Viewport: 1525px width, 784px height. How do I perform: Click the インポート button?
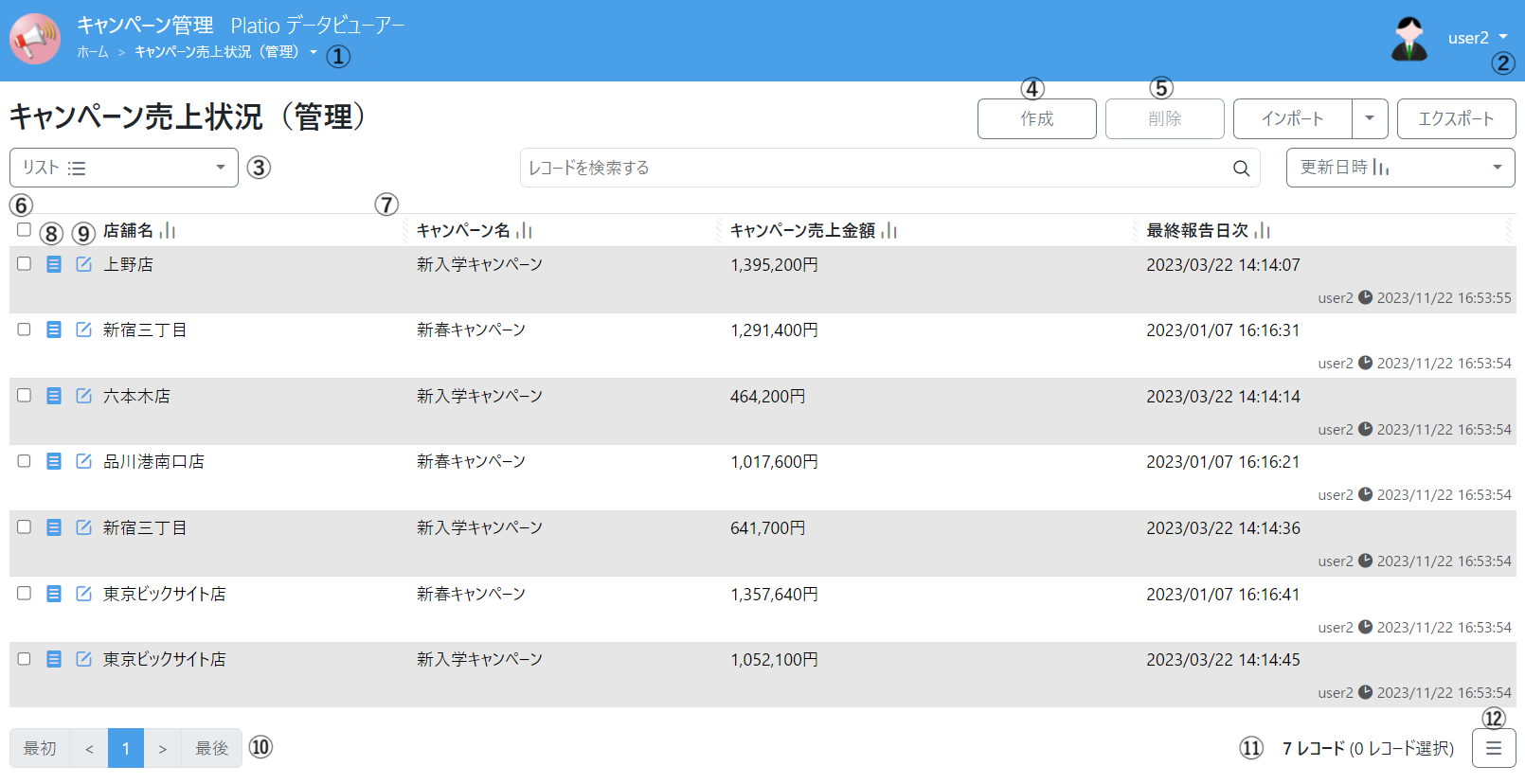(x=1293, y=118)
